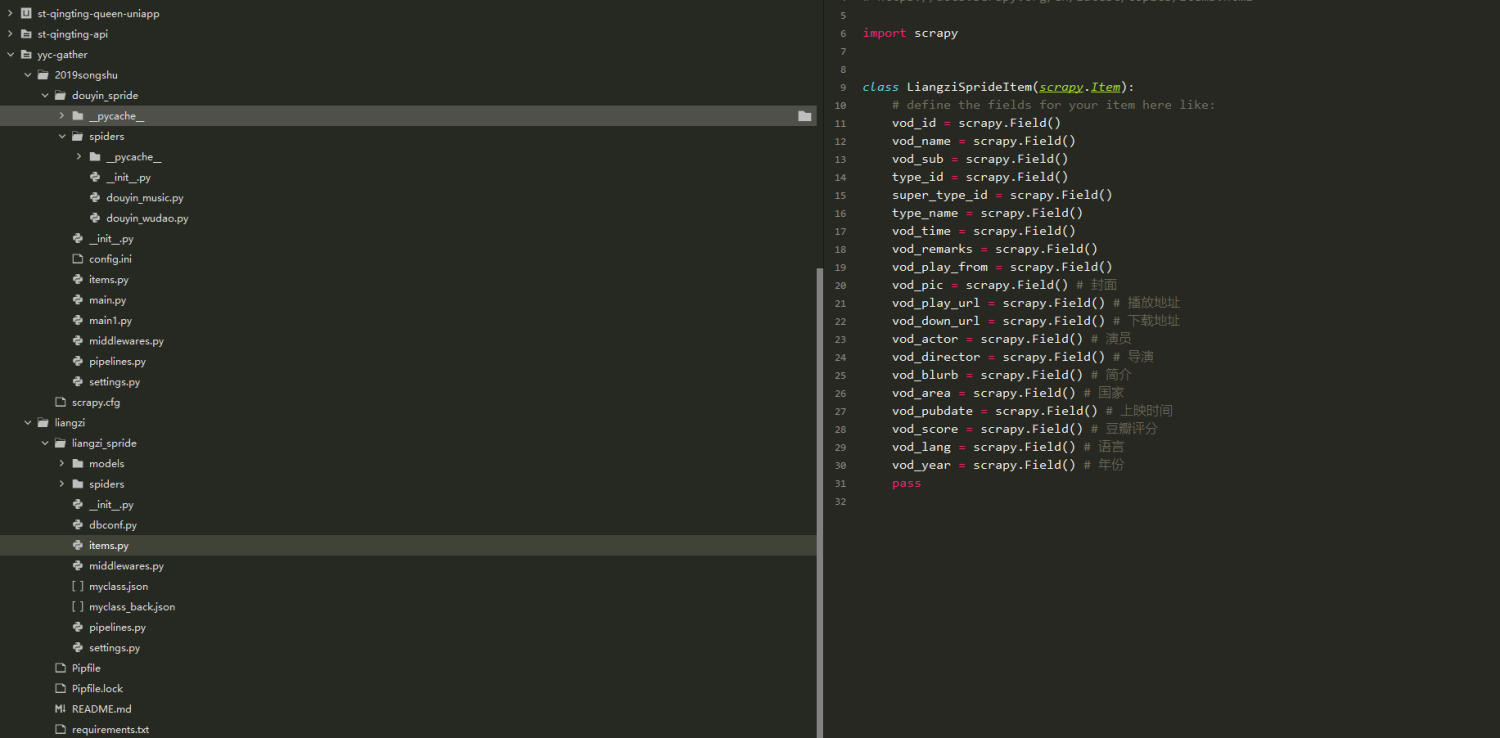Collapse the spiders folder under douyin_spride
The image size is (1500, 738).
tap(61, 137)
